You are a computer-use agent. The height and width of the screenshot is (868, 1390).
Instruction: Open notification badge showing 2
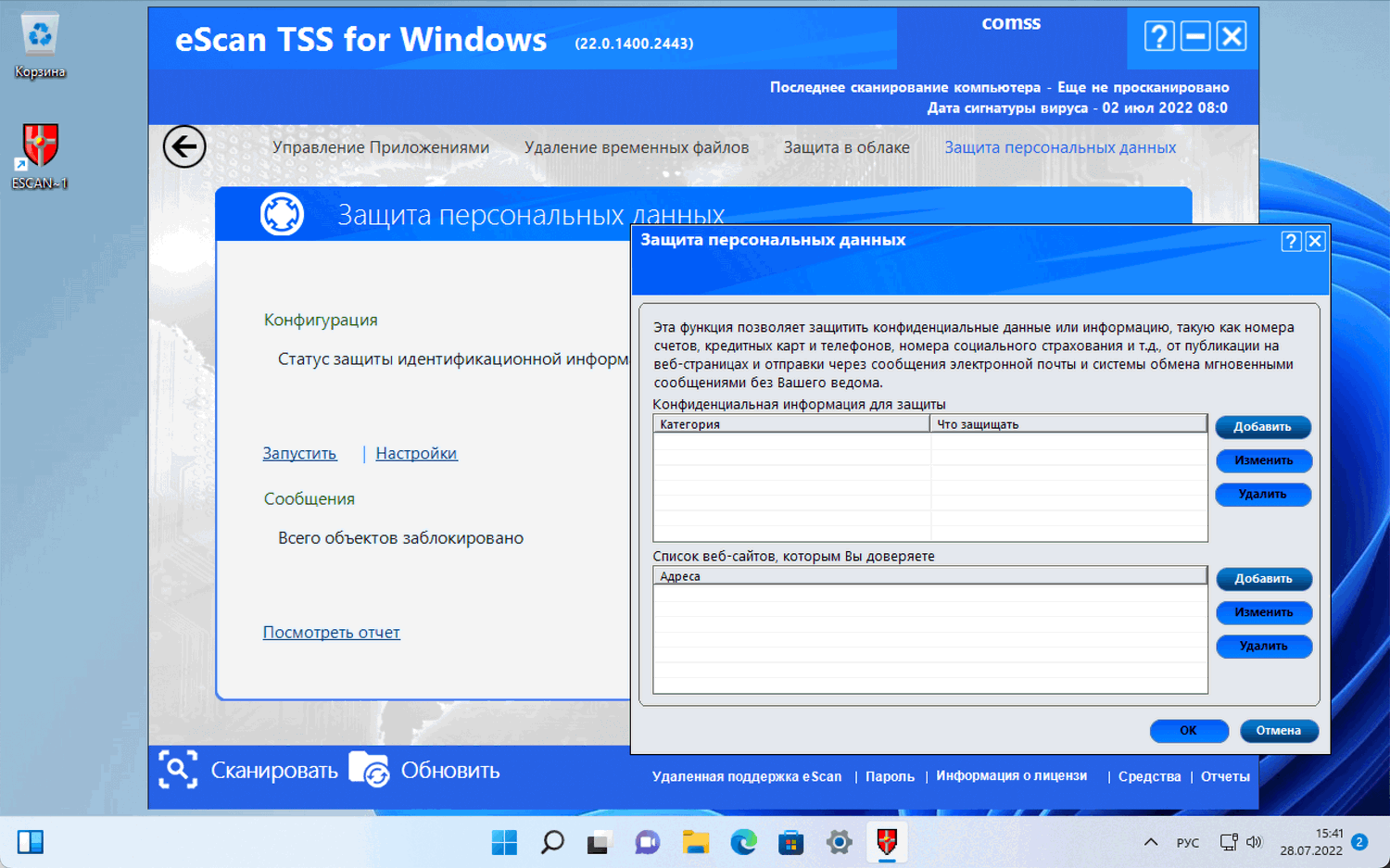point(1359,842)
